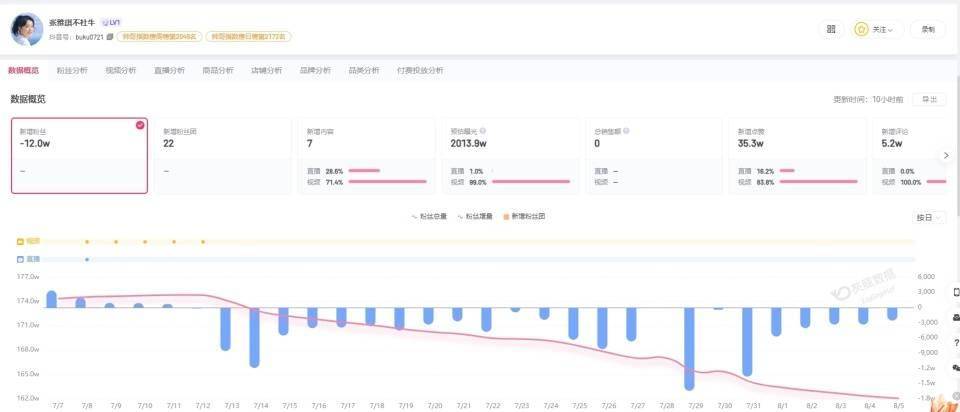Select the 新增粉丝团 22 metric card

[x=223, y=156]
